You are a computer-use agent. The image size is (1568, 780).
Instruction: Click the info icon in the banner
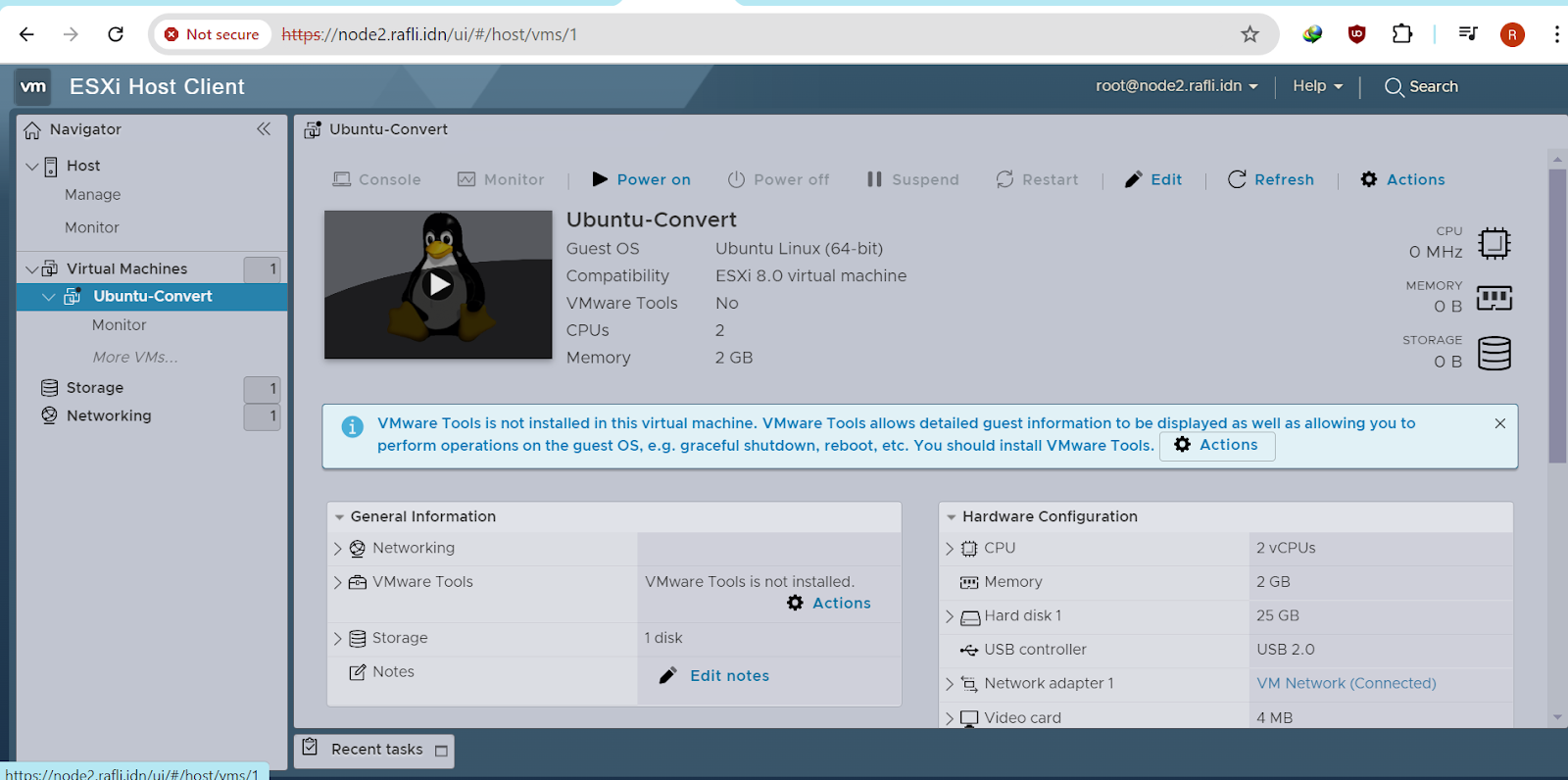pyautogui.click(x=352, y=427)
